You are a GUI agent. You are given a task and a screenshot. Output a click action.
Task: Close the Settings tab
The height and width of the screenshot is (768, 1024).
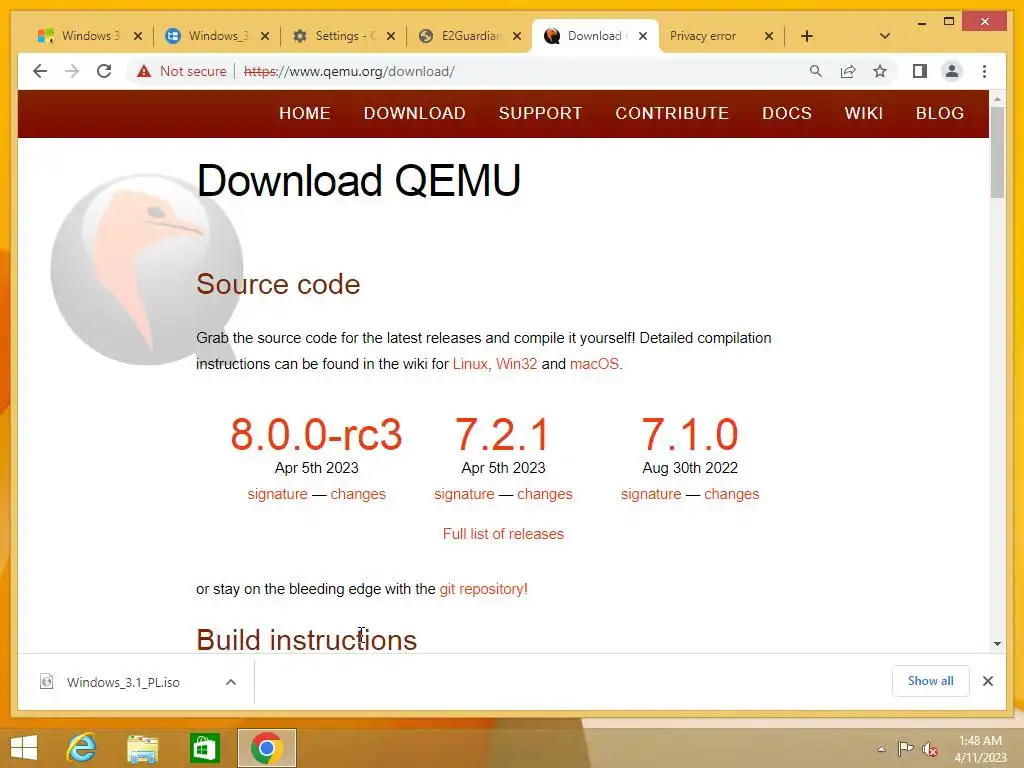tap(391, 36)
